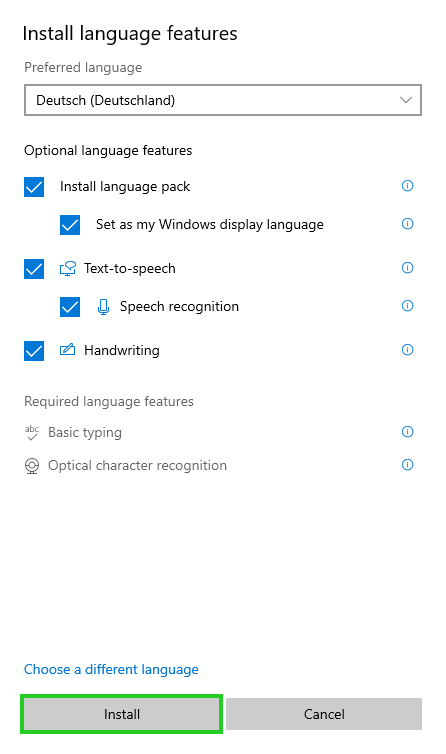This screenshot has height=754, width=446.
Task: Open Optical character recognition info icon
Action: pos(407,465)
